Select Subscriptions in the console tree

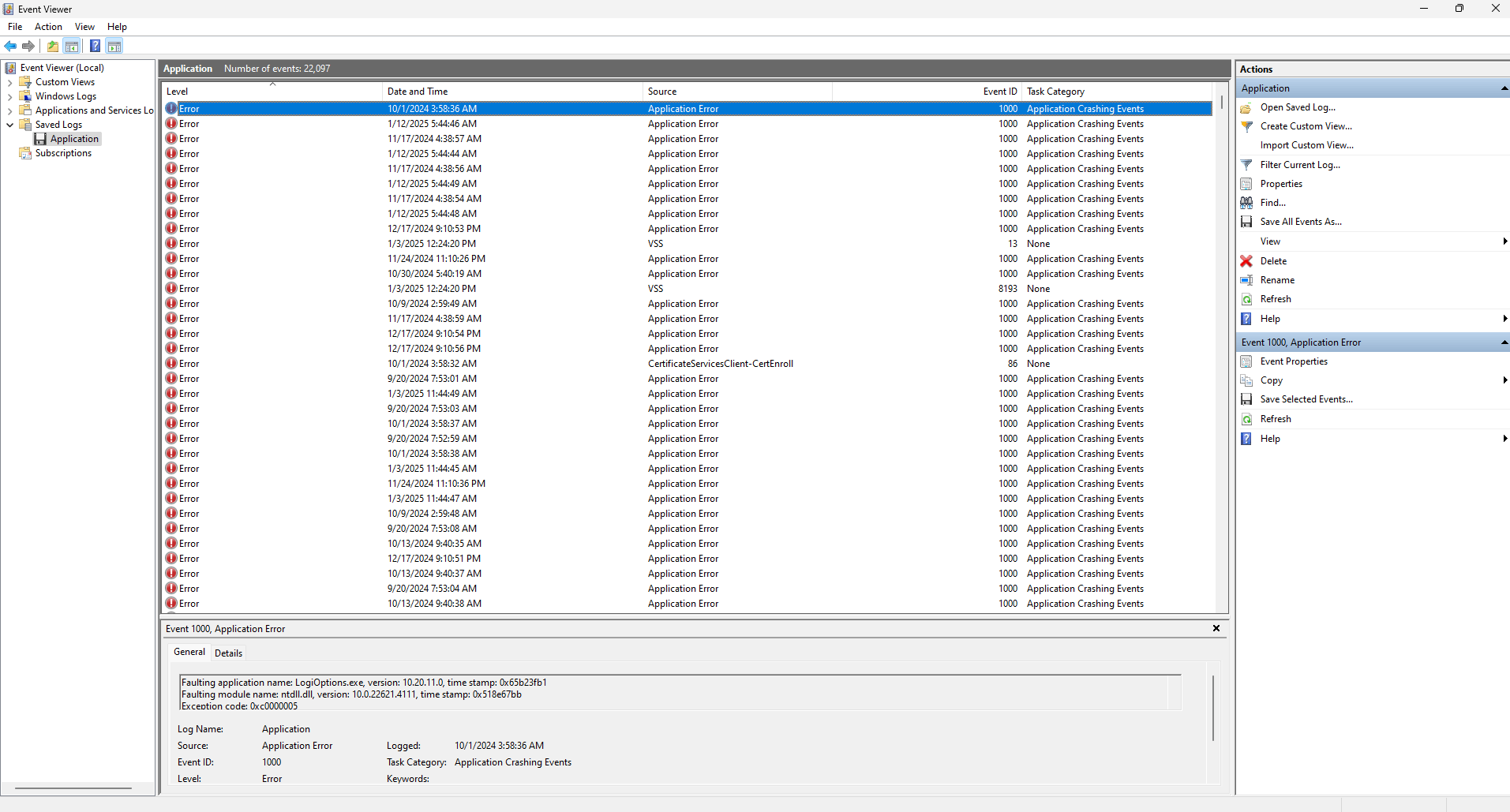pyautogui.click(x=63, y=153)
